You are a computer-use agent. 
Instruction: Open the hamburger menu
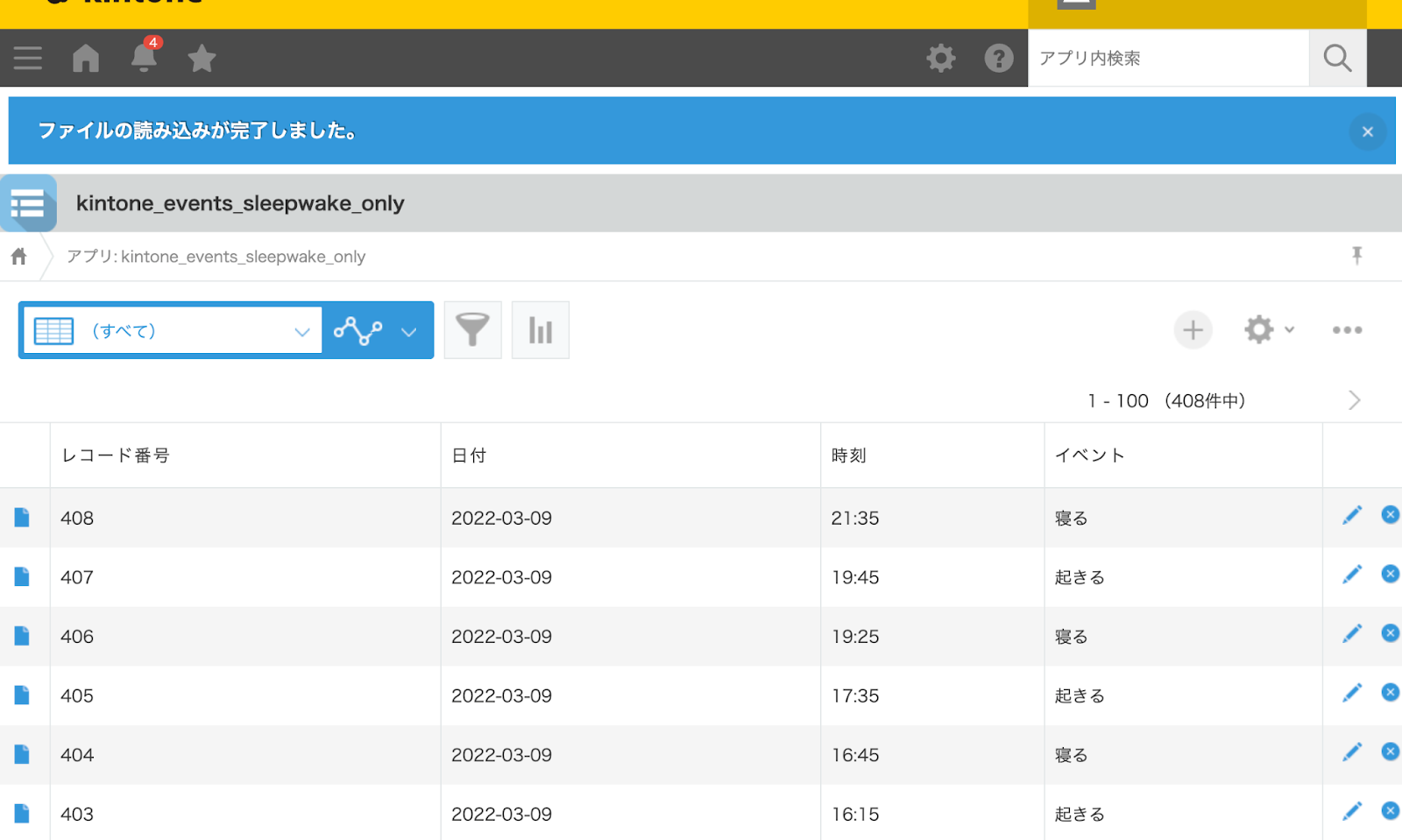click(x=28, y=58)
